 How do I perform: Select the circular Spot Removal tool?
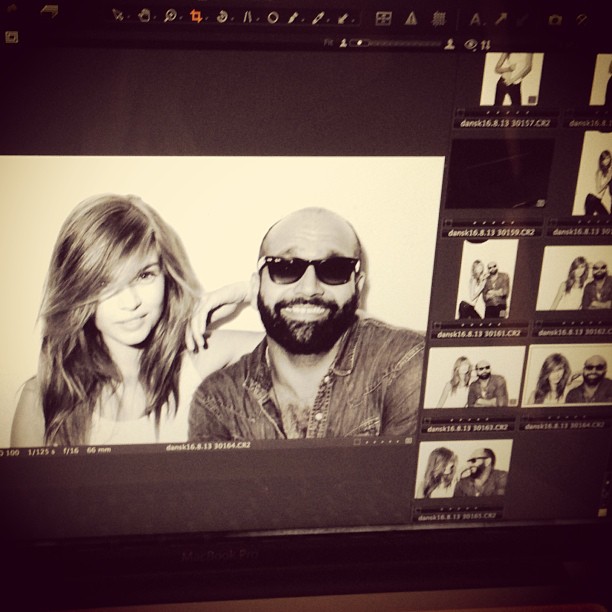click(272, 17)
